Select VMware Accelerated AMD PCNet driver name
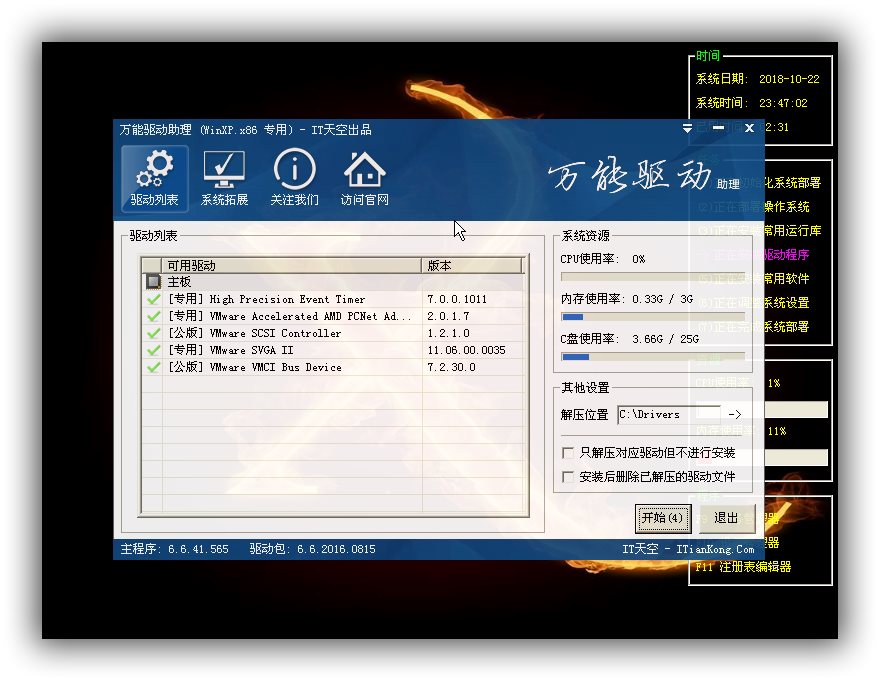 coord(289,316)
